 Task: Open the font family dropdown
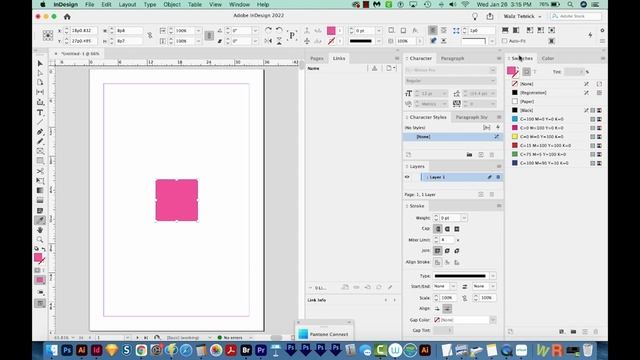coord(493,70)
